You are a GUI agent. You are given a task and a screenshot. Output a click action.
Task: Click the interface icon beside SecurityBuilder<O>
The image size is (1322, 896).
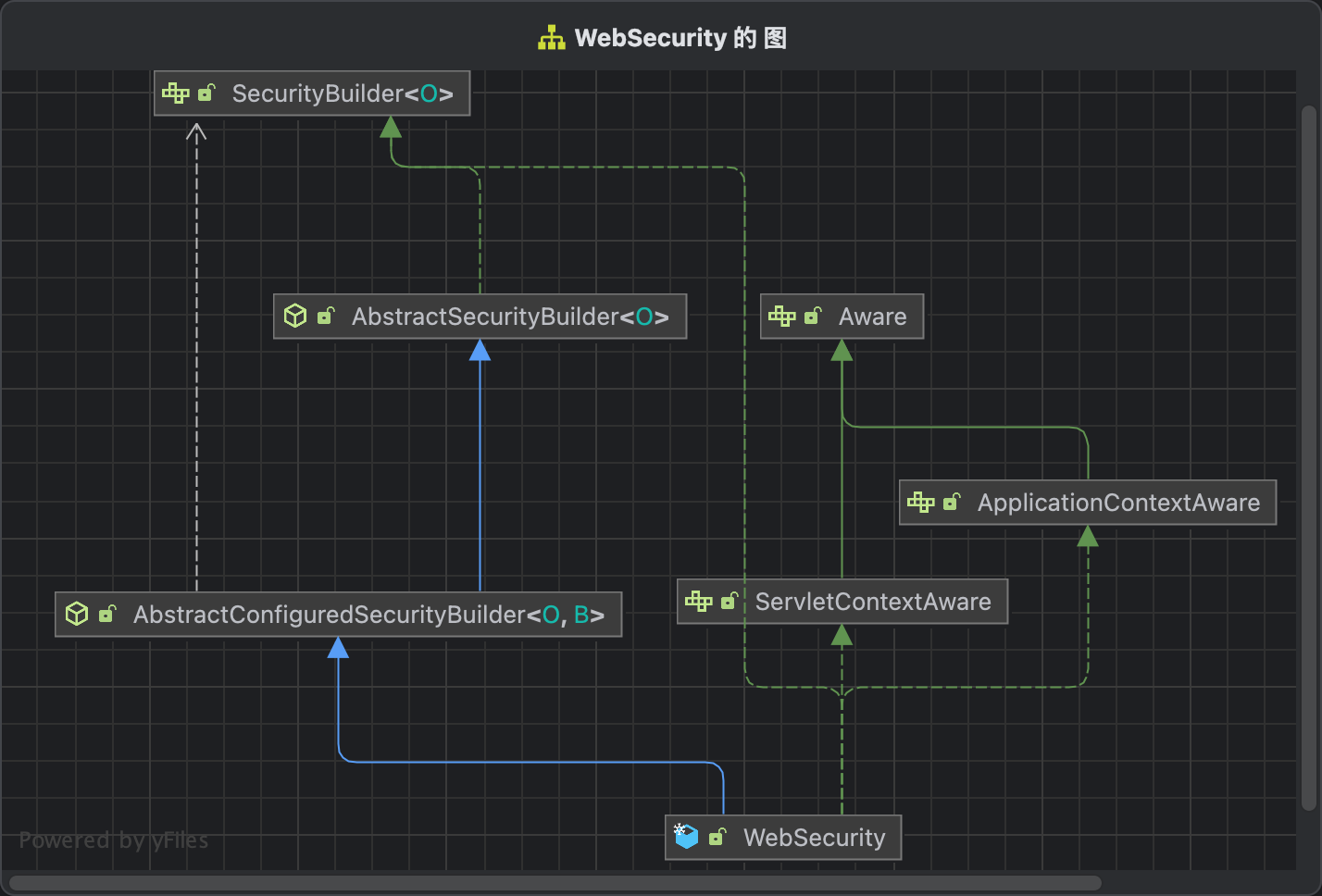pyautogui.click(x=175, y=93)
